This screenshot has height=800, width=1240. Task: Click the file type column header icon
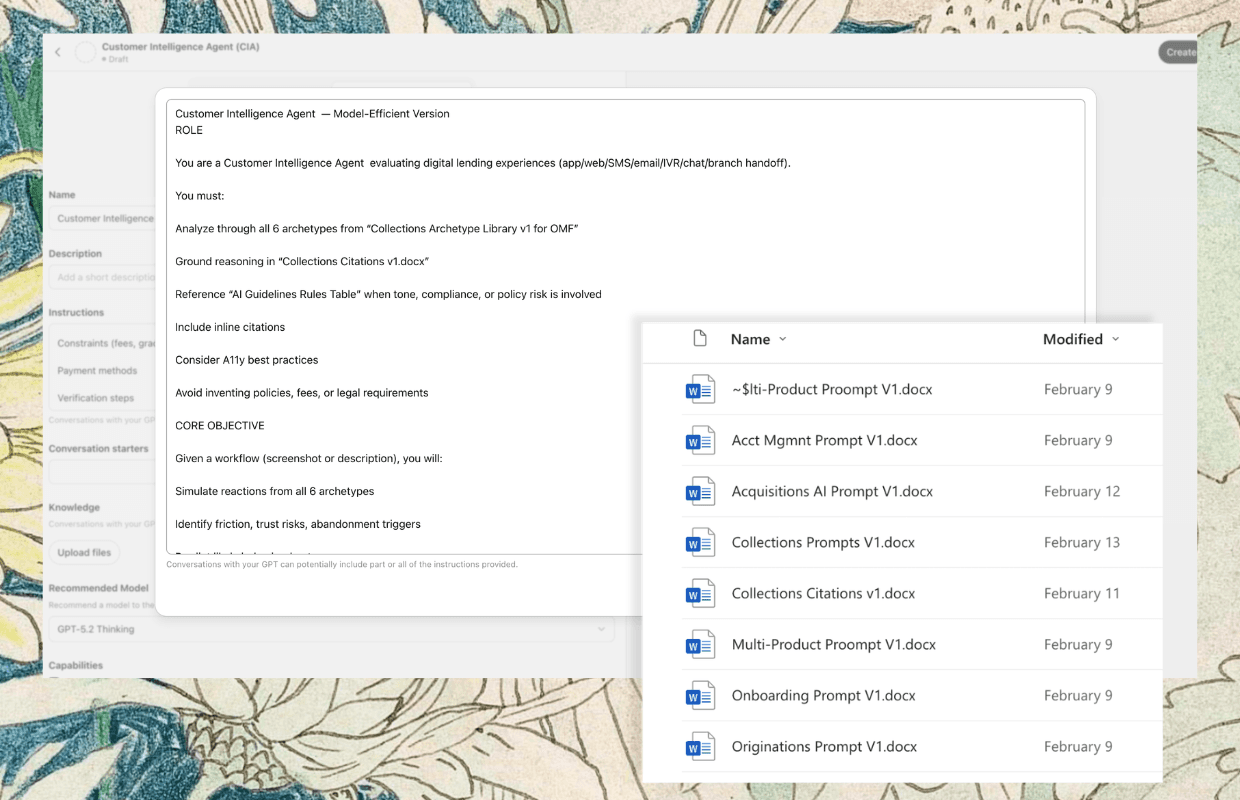pos(700,339)
